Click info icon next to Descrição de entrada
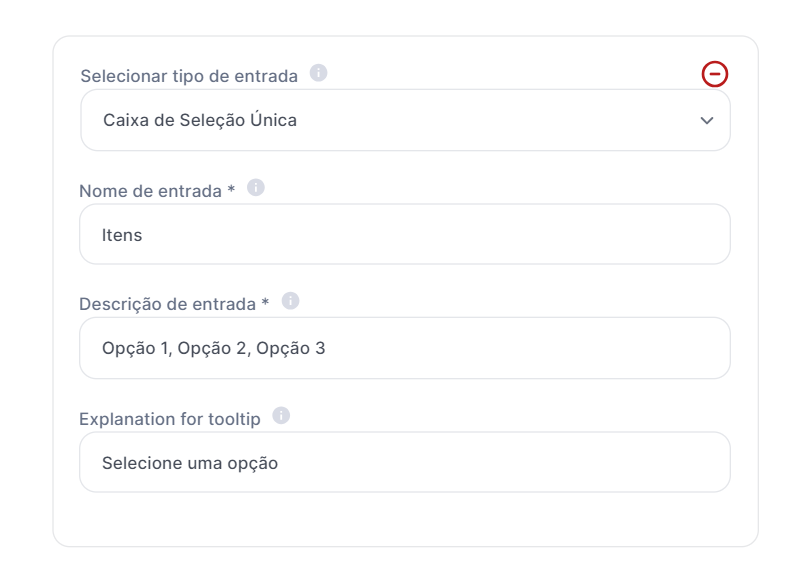This screenshot has width=810, height=583. click(x=290, y=301)
